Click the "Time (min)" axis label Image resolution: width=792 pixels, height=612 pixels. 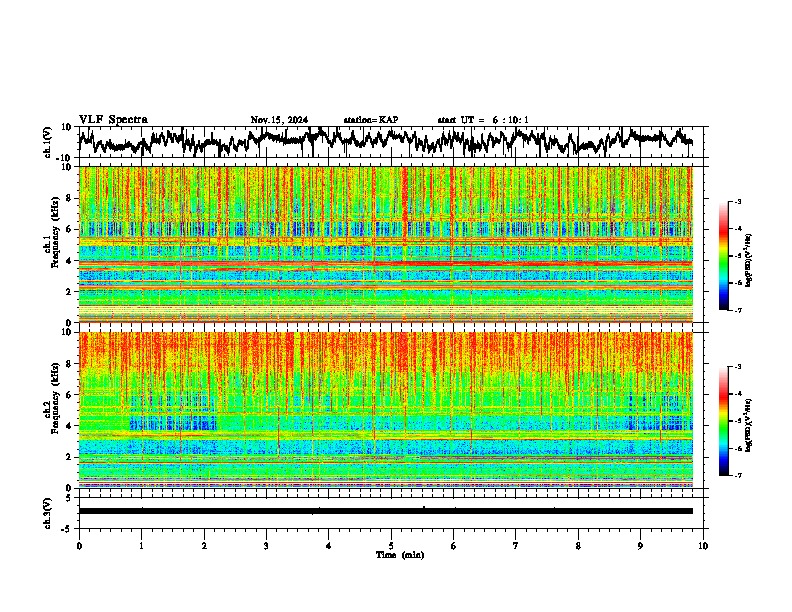pyautogui.click(x=400, y=555)
